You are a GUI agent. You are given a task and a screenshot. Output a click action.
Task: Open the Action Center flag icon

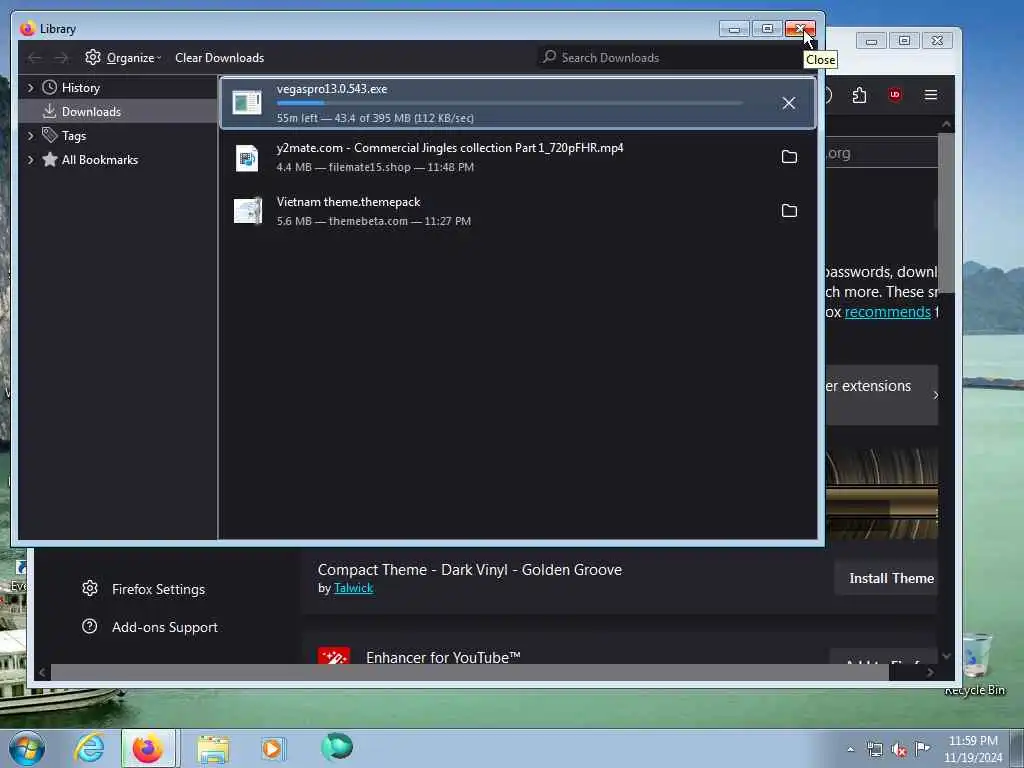pos(922,749)
